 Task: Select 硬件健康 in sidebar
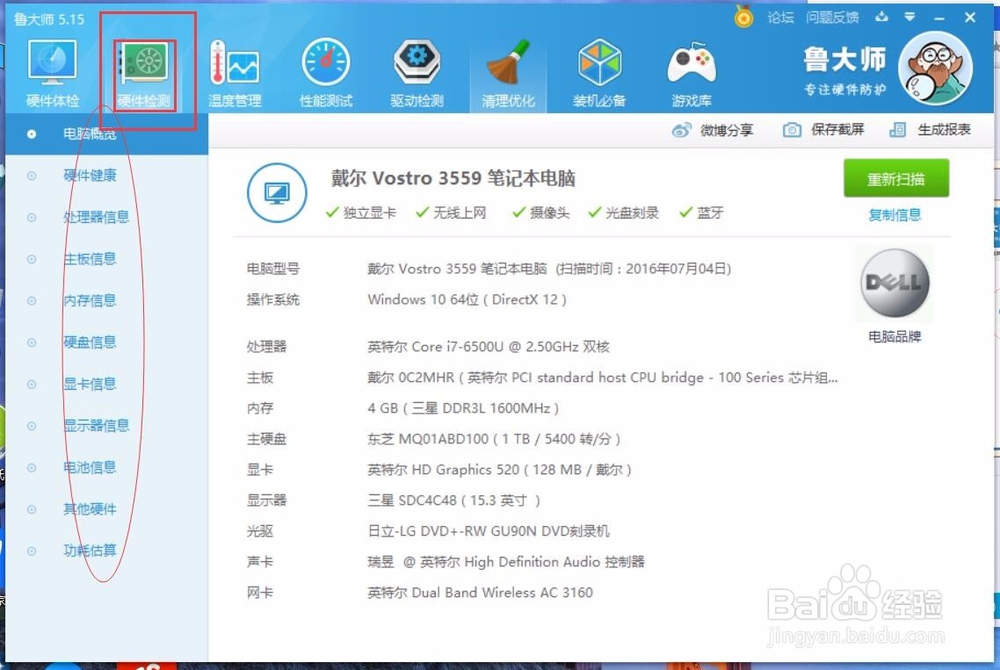(89, 175)
